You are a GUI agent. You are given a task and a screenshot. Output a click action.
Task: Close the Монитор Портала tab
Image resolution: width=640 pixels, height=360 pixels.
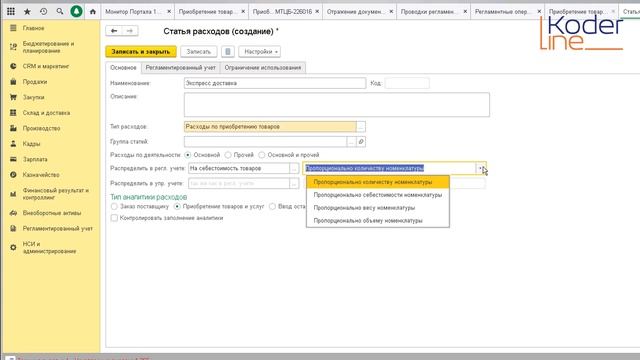coord(169,11)
